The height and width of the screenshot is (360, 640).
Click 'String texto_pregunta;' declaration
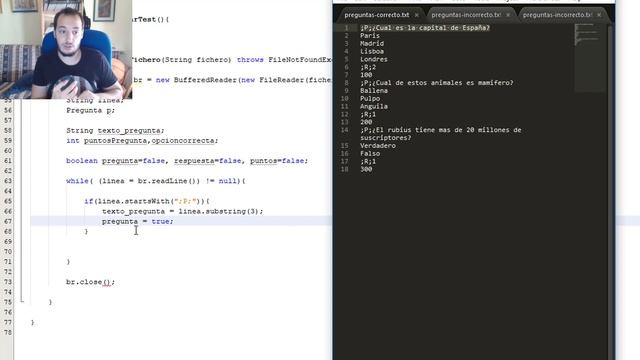(115, 131)
